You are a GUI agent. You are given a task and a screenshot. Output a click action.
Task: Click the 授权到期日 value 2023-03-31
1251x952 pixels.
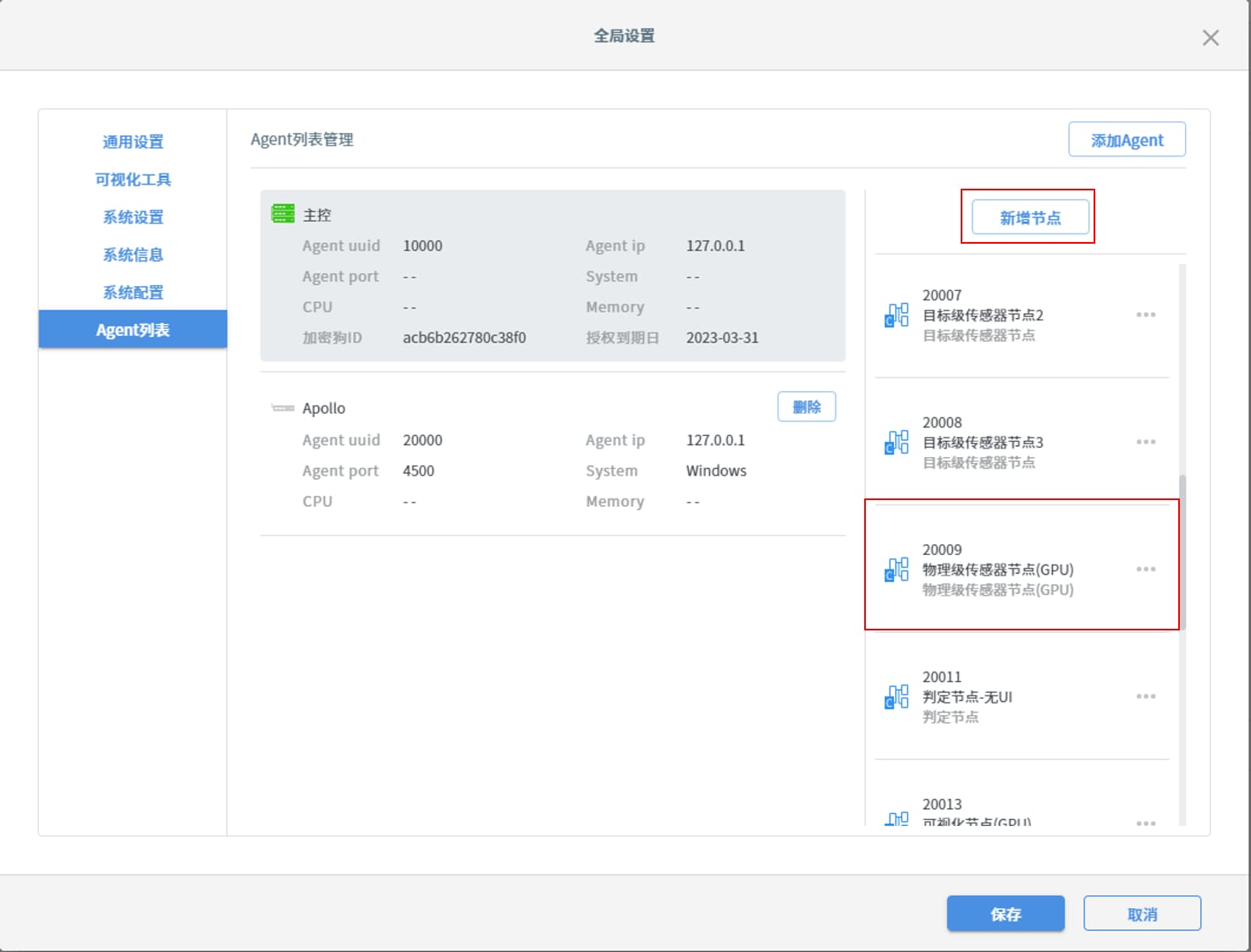coord(722,338)
